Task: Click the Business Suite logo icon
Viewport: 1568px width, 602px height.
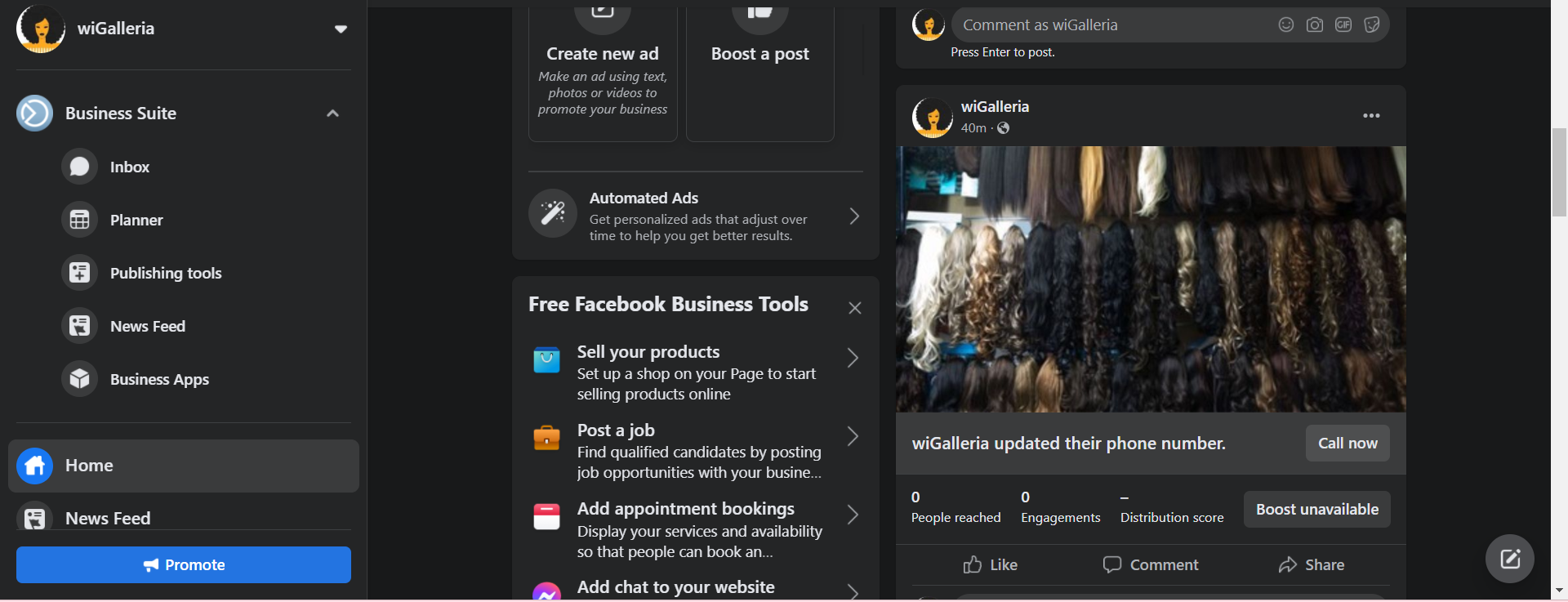Action: pos(34,114)
